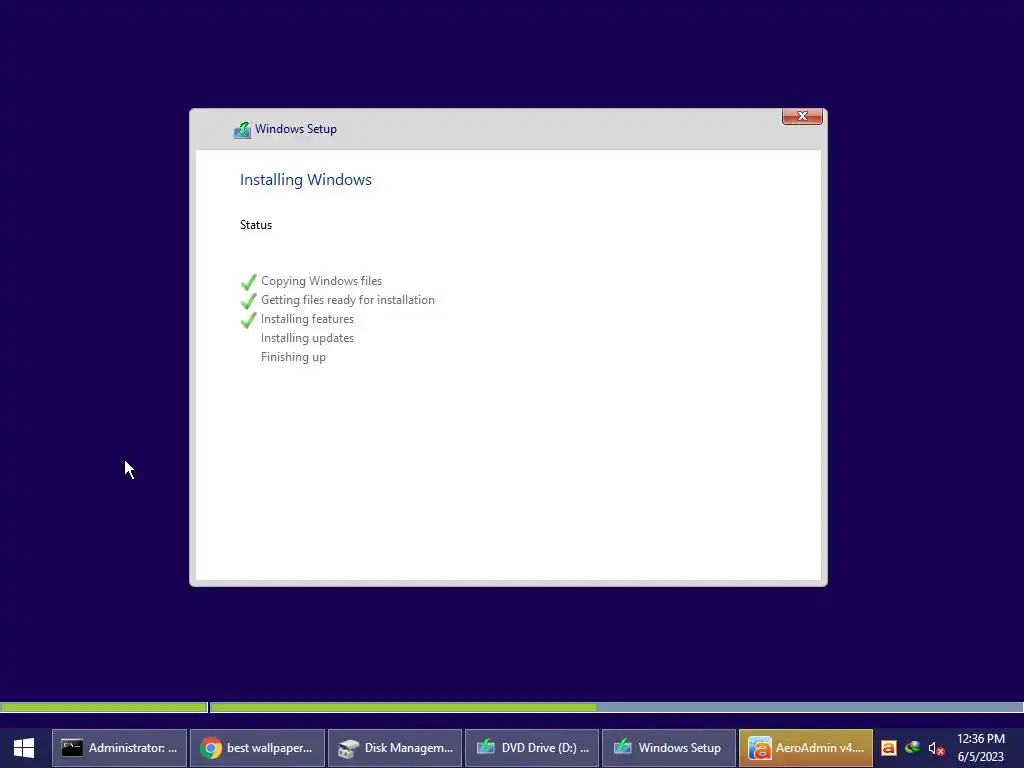Click the AeroAdmin system tray icon

click(x=889, y=748)
